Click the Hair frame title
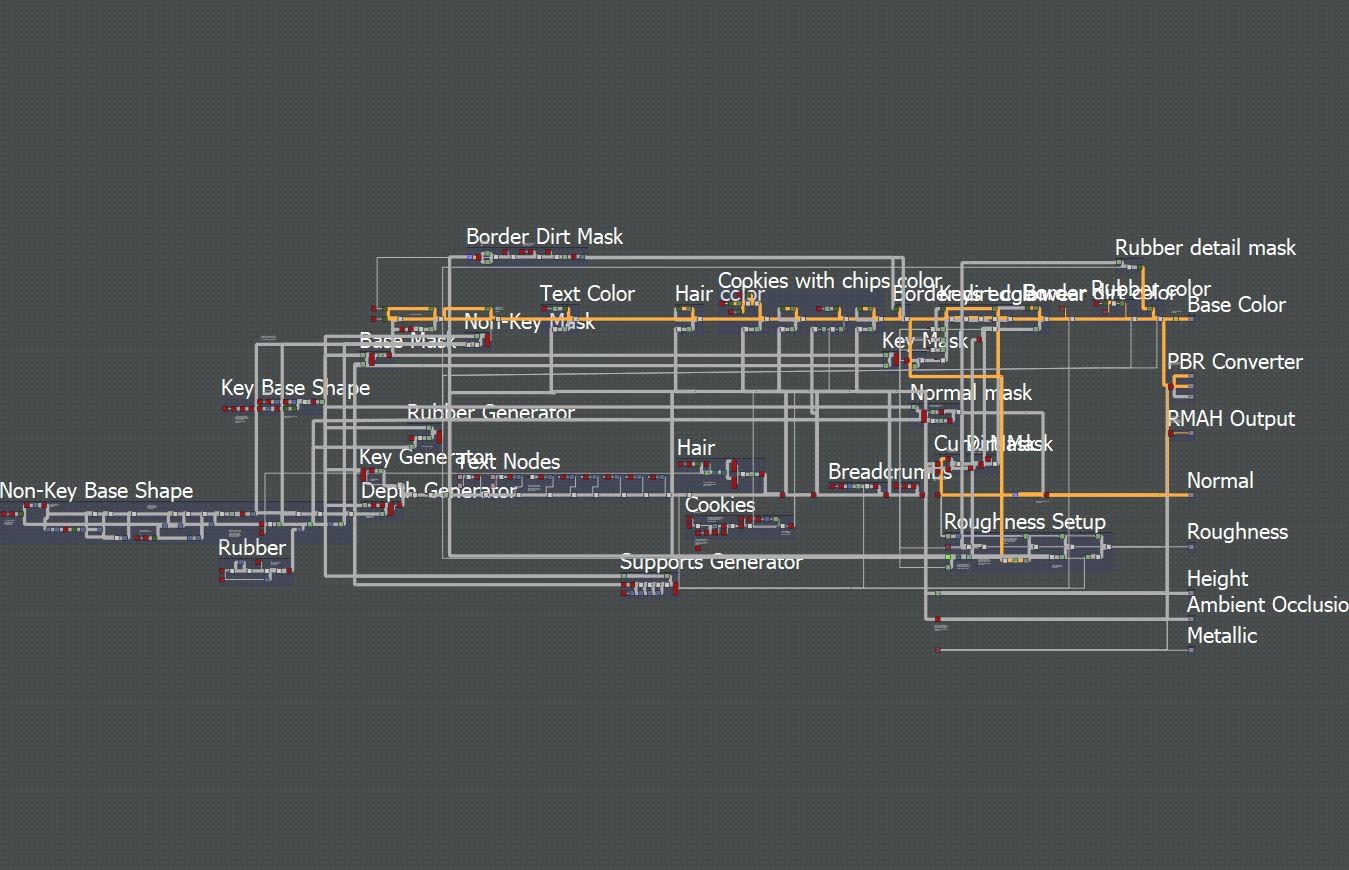Screen dimensions: 1349x870 click(x=696, y=448)
